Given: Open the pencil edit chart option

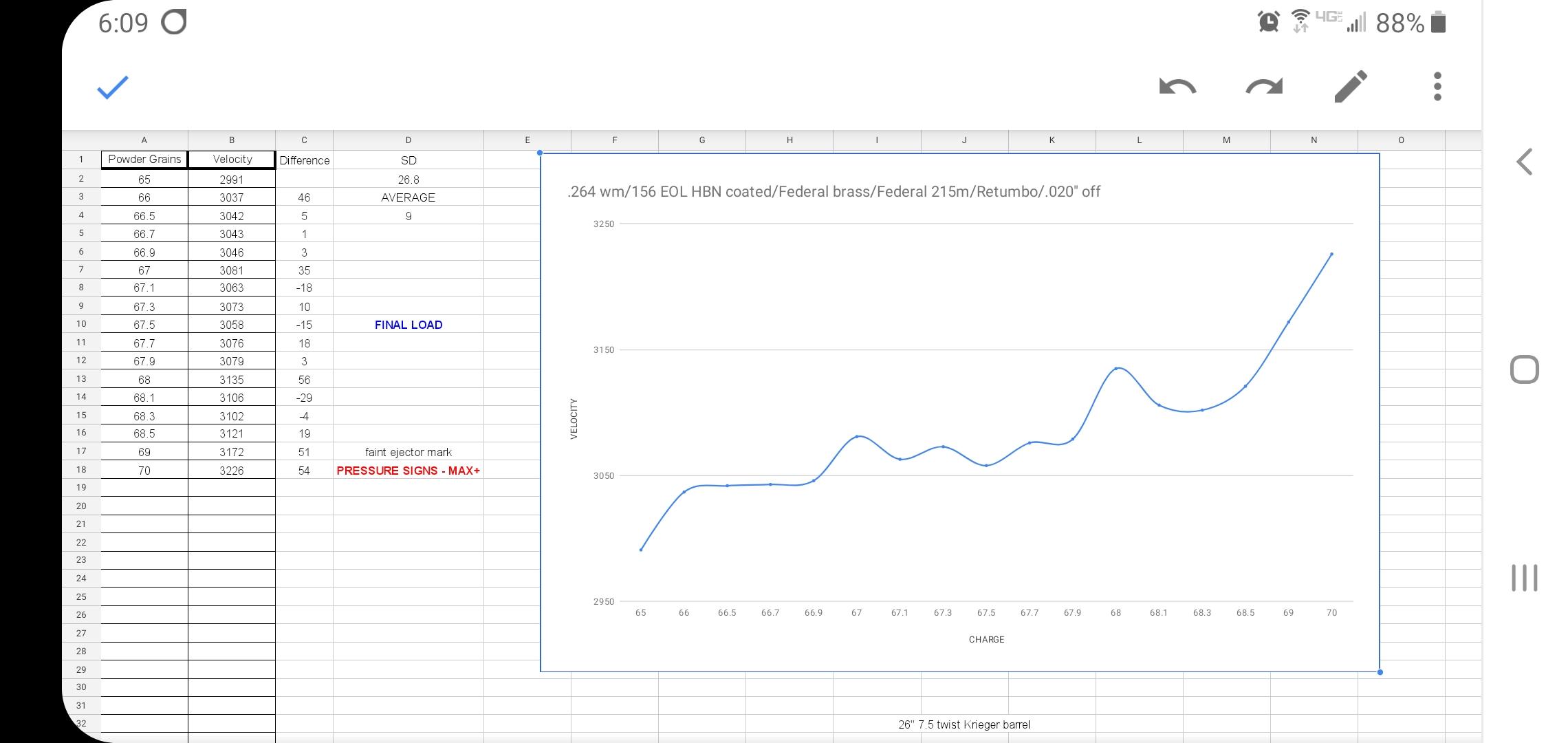Looking at the screenshot, I should click(x=1351, y=87).
